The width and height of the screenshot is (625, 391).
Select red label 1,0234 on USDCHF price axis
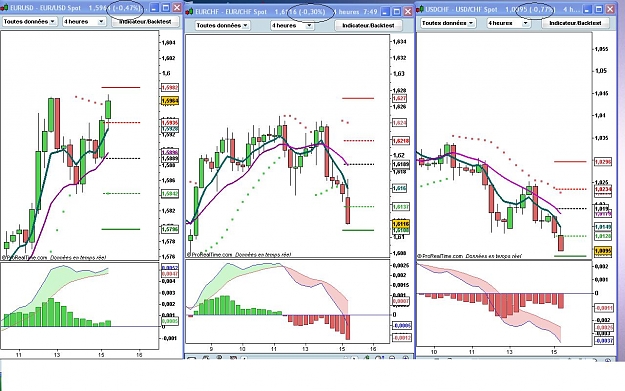coord(603,189)
